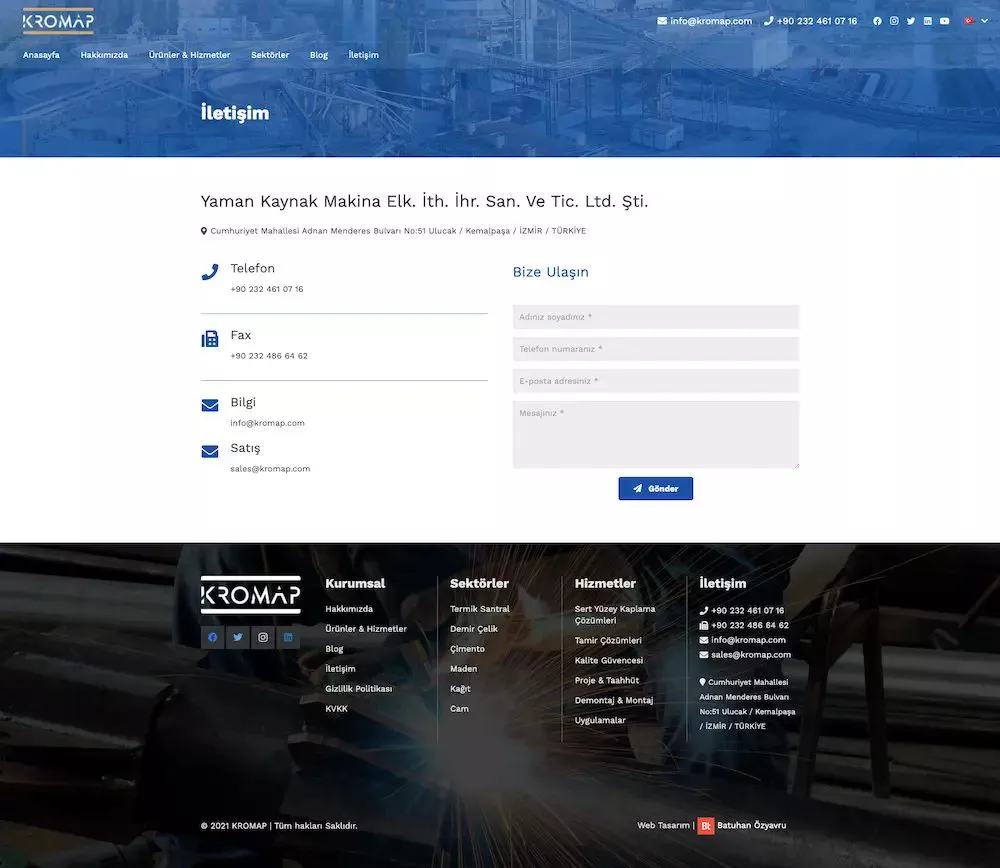Go to Anasayfa in the navigation
1000x868 pixels.
coord(41,55)
